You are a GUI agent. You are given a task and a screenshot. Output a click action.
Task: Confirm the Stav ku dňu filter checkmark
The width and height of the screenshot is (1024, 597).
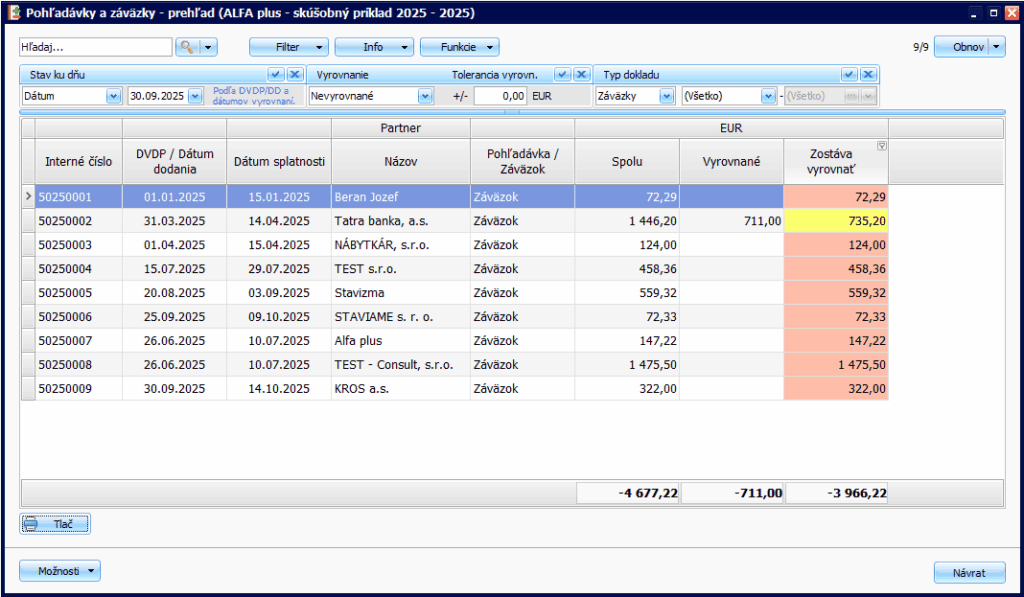275,74
